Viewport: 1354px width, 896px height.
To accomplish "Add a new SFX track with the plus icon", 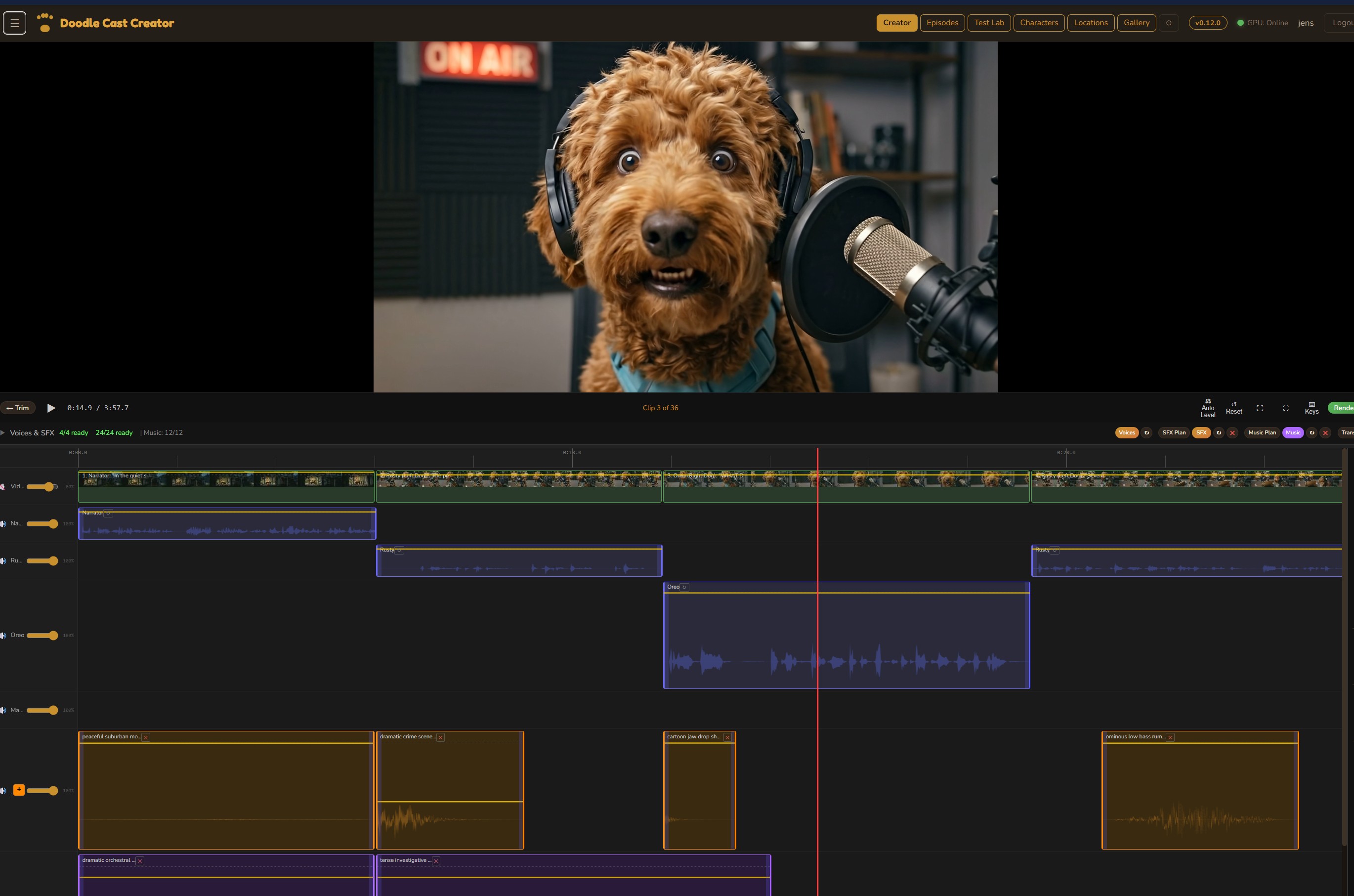I will 19,790.
